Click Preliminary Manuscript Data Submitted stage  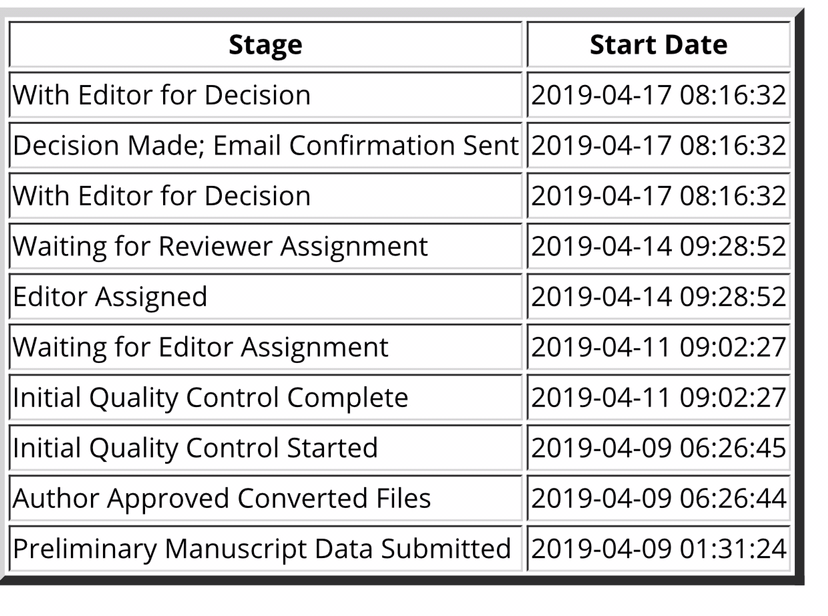click(261, 548)
